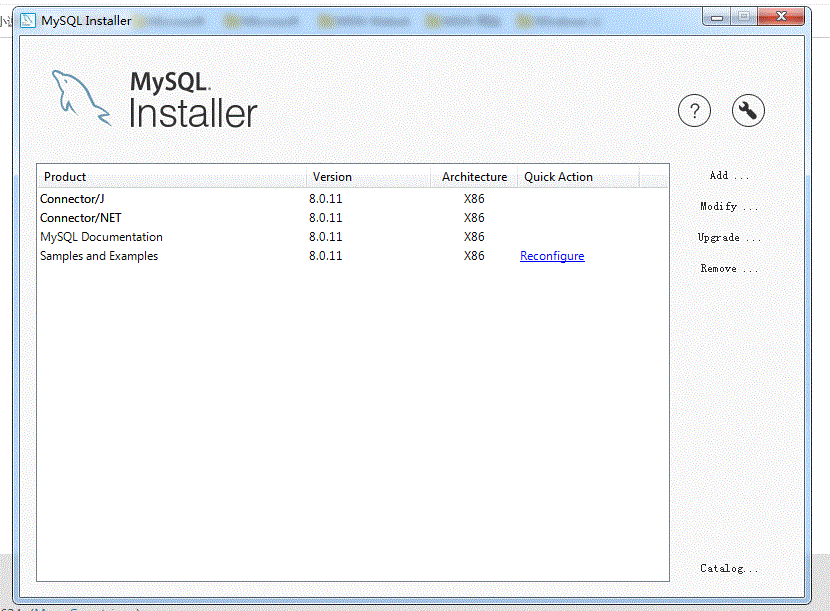Screen dimensions: 830x611
Task: Click the Reconfigure link for Samples and Examples
Action: pyautogui.click(x=552, y=256)
